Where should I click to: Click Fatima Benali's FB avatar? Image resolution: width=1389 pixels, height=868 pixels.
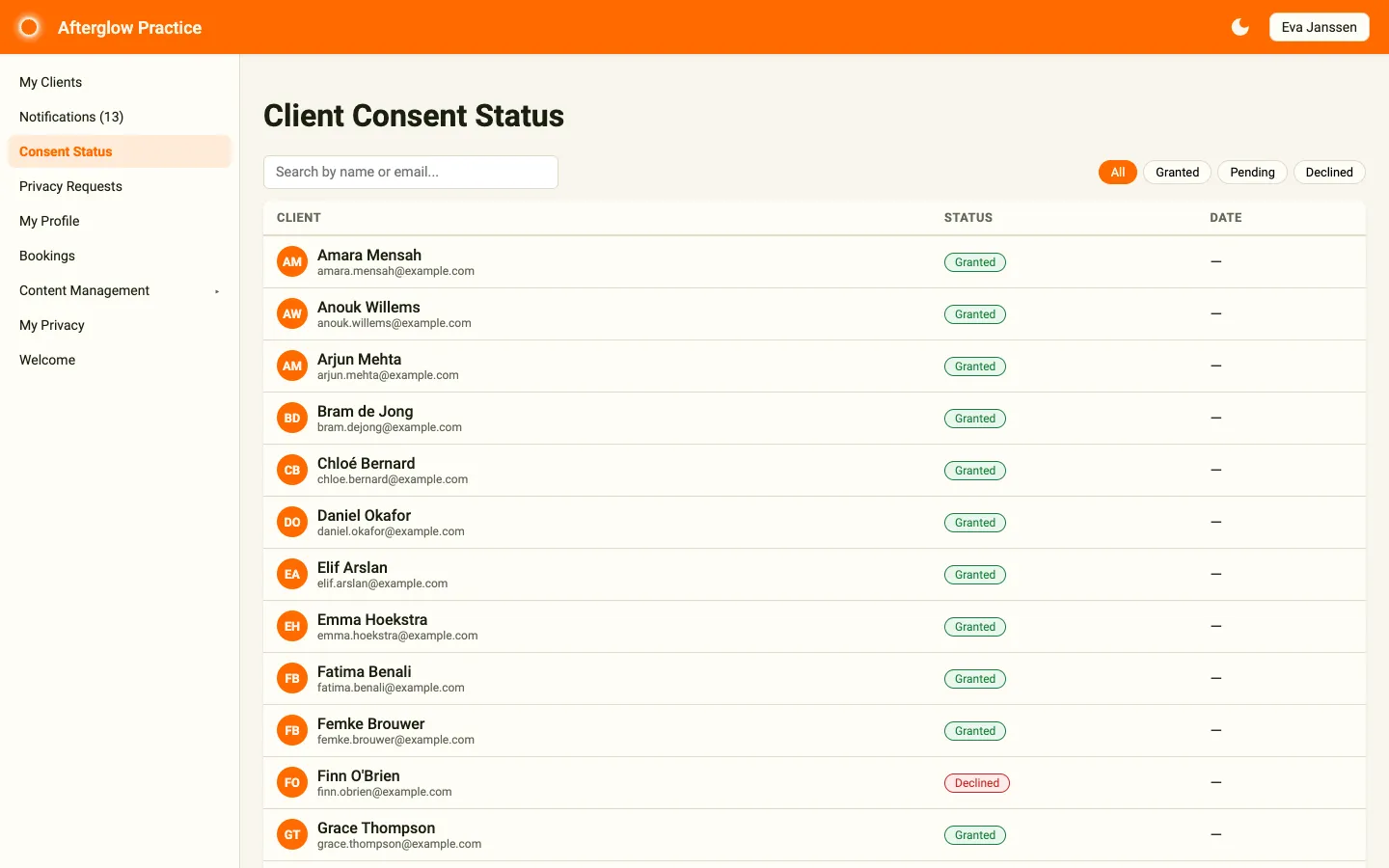(x=292, y=678)
